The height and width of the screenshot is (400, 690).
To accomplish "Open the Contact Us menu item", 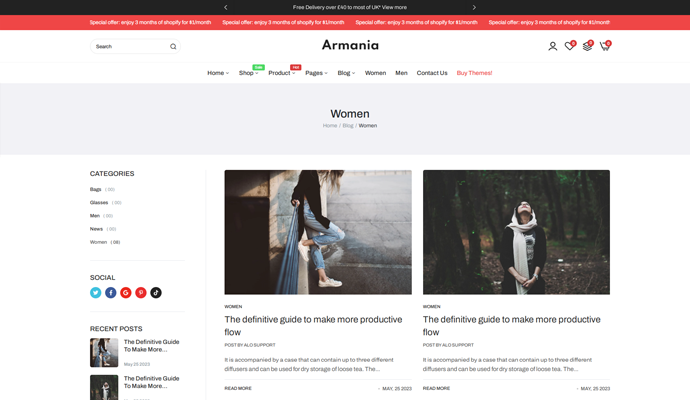I will [x=432, y=73].
